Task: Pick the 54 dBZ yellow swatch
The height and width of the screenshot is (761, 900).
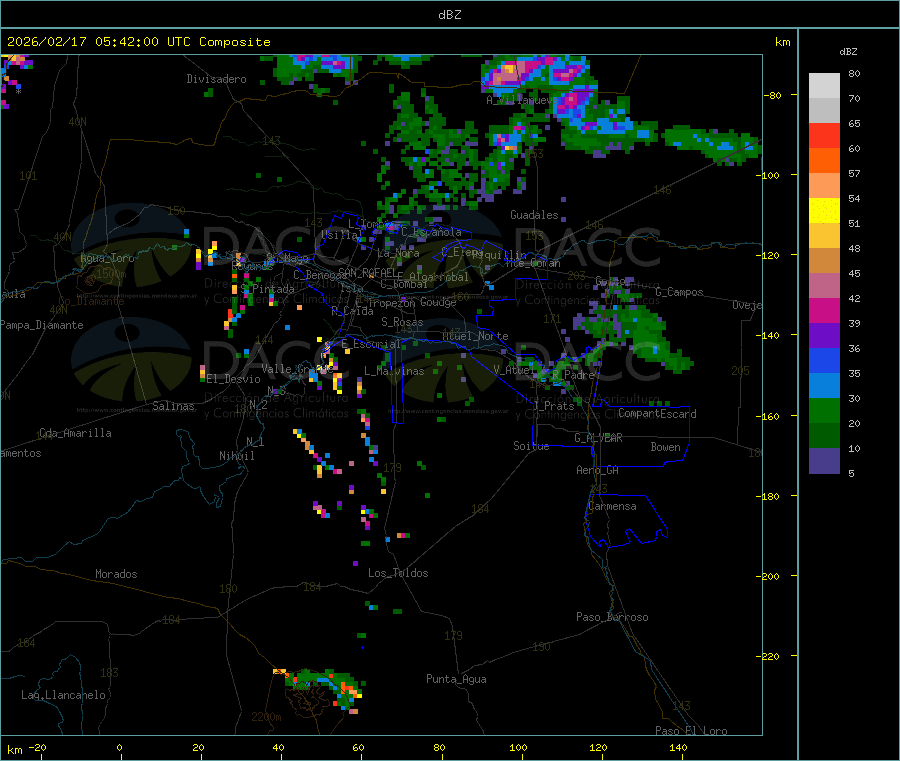Action: click(x=824, y=211)
